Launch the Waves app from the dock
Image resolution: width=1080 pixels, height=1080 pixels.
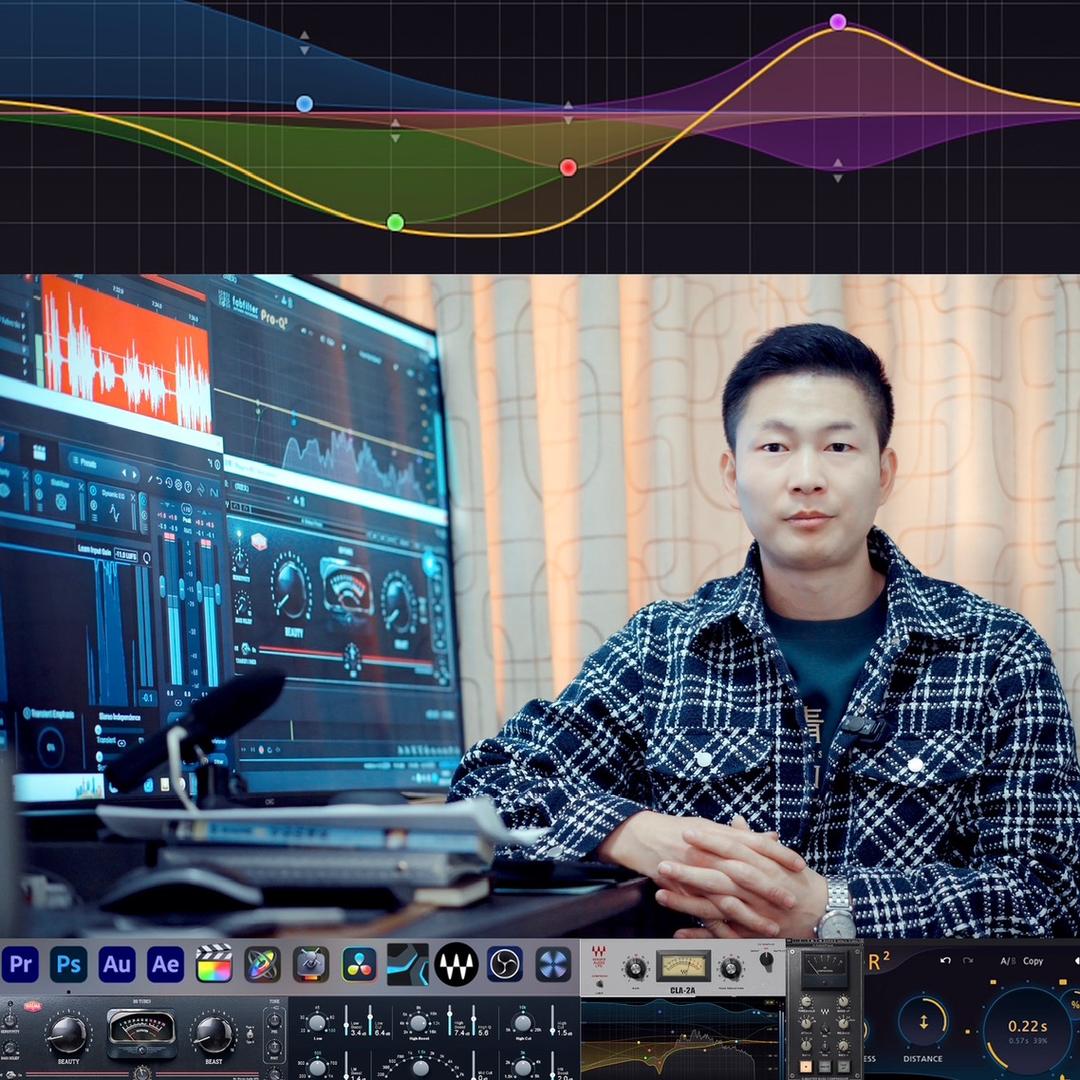click(x=456, y=964)
